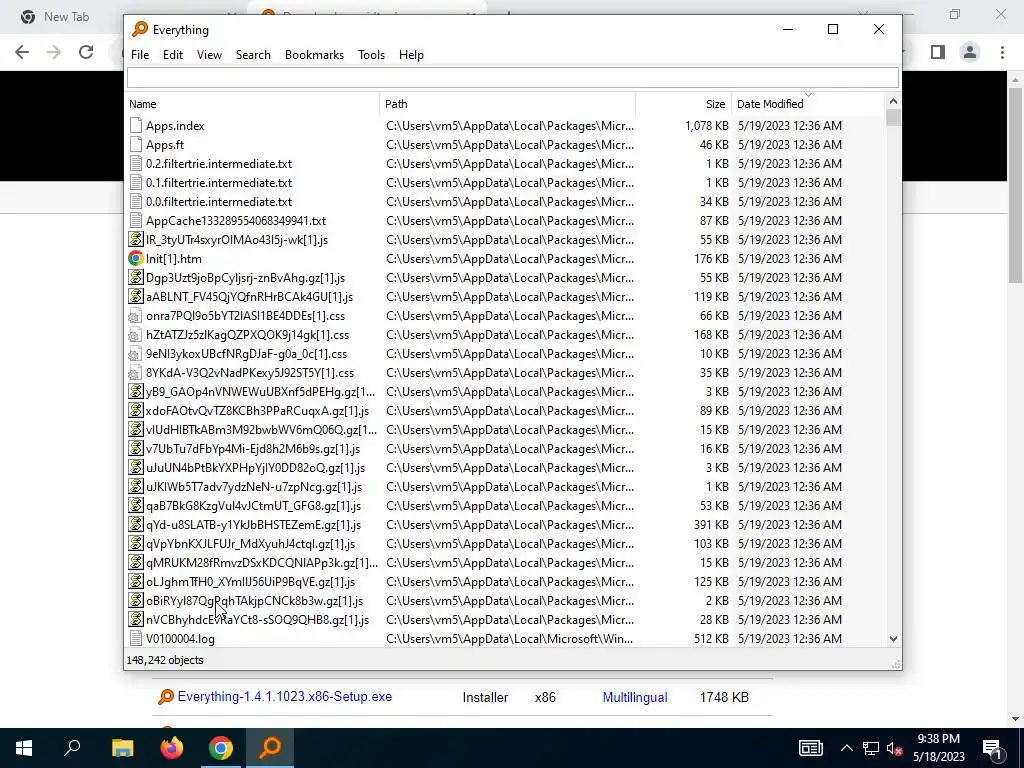Open the Help menu
The image size is (1024, 768).
point(411,55)
